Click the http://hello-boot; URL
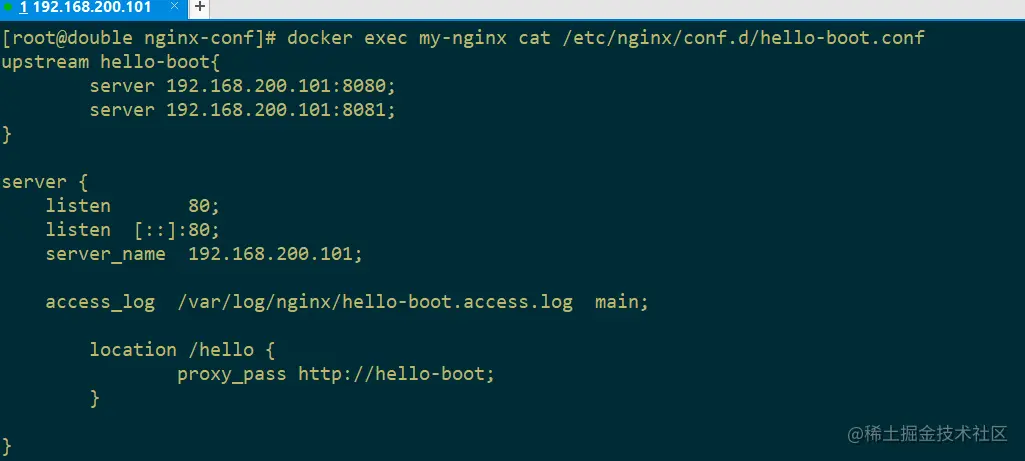This screenshot has height=461, width=1025. (397, 374)
